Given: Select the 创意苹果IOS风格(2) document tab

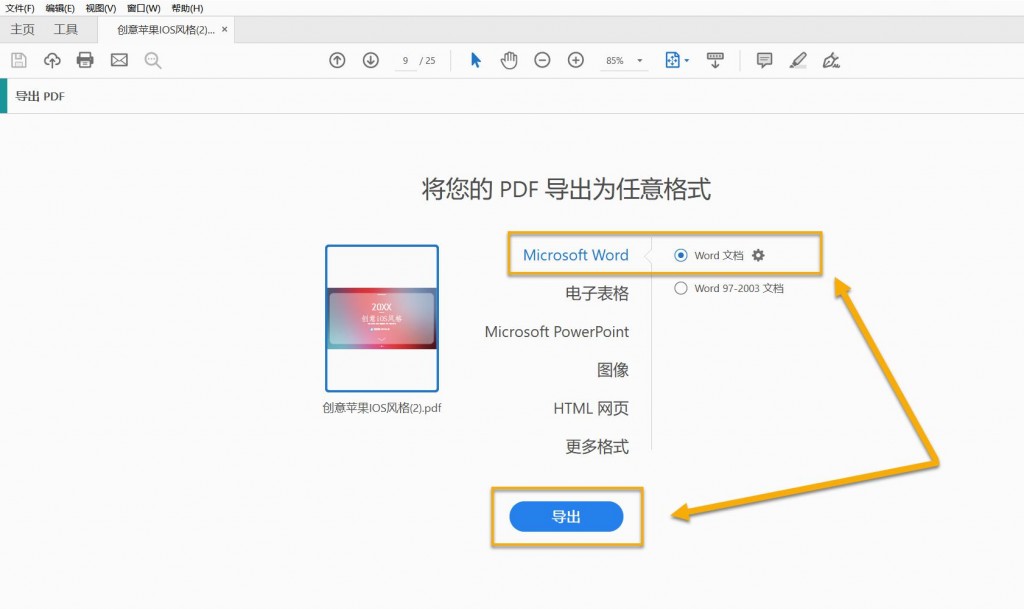Looking at the screenshot, I should coord(166,30).
